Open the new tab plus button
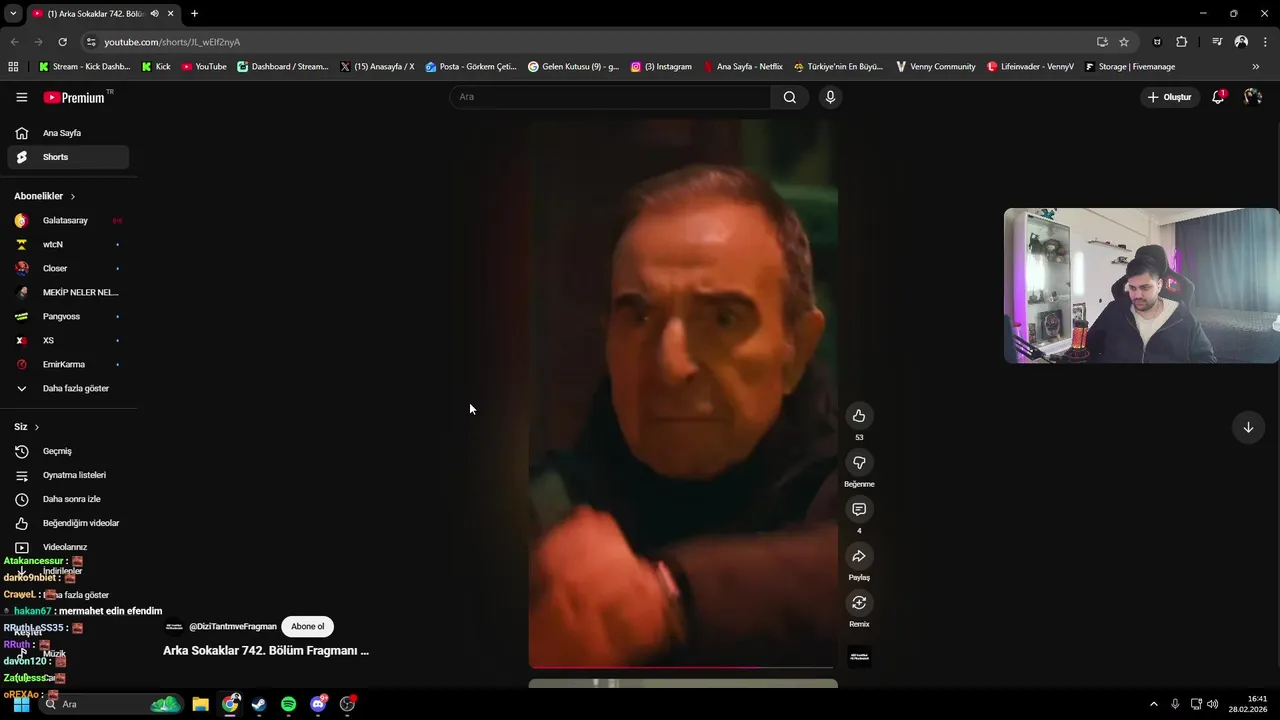Viewport: 1280px width, 720px height. [x=194, y=14]
